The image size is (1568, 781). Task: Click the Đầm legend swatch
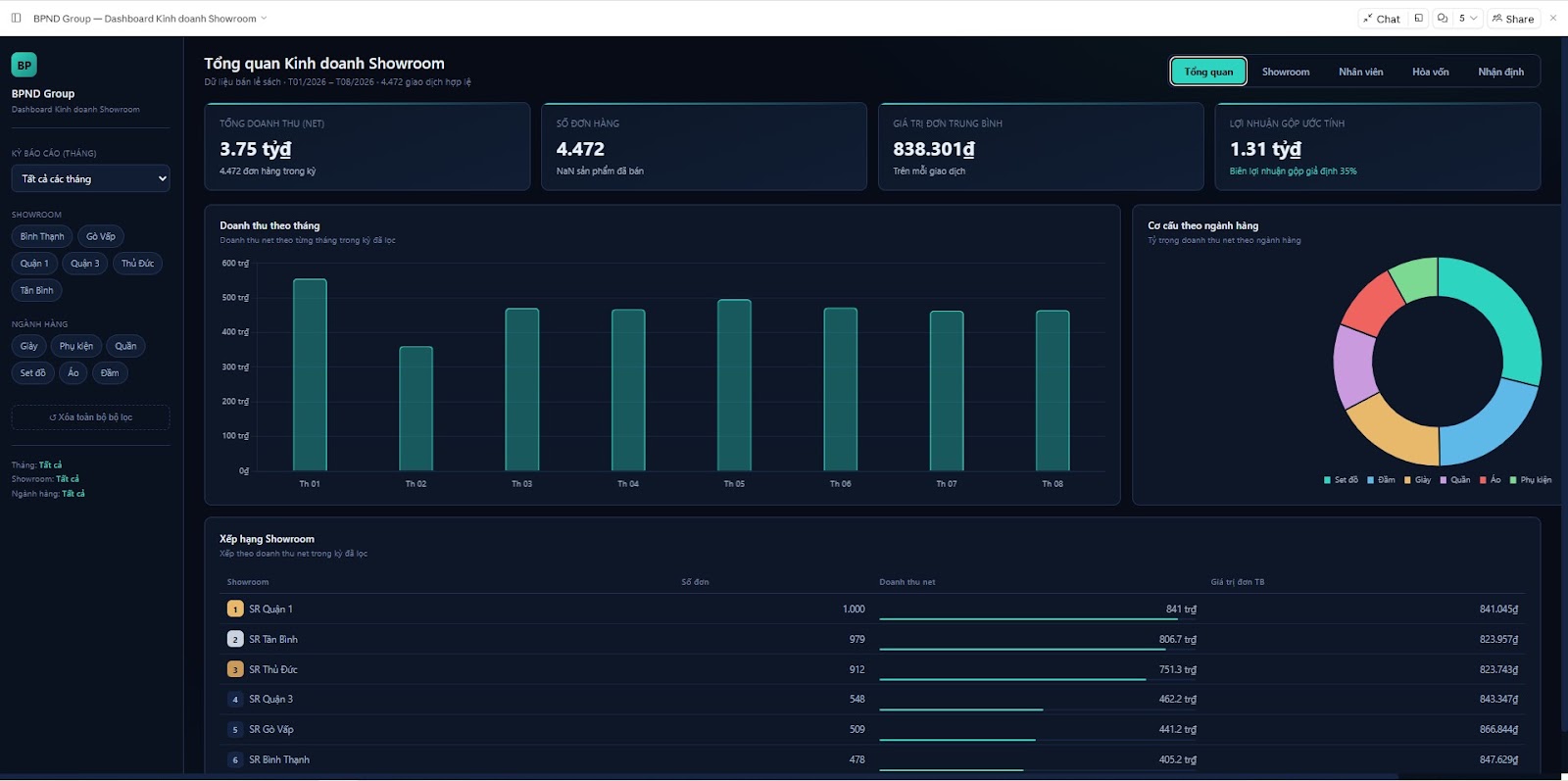[x=1371, y=480]
